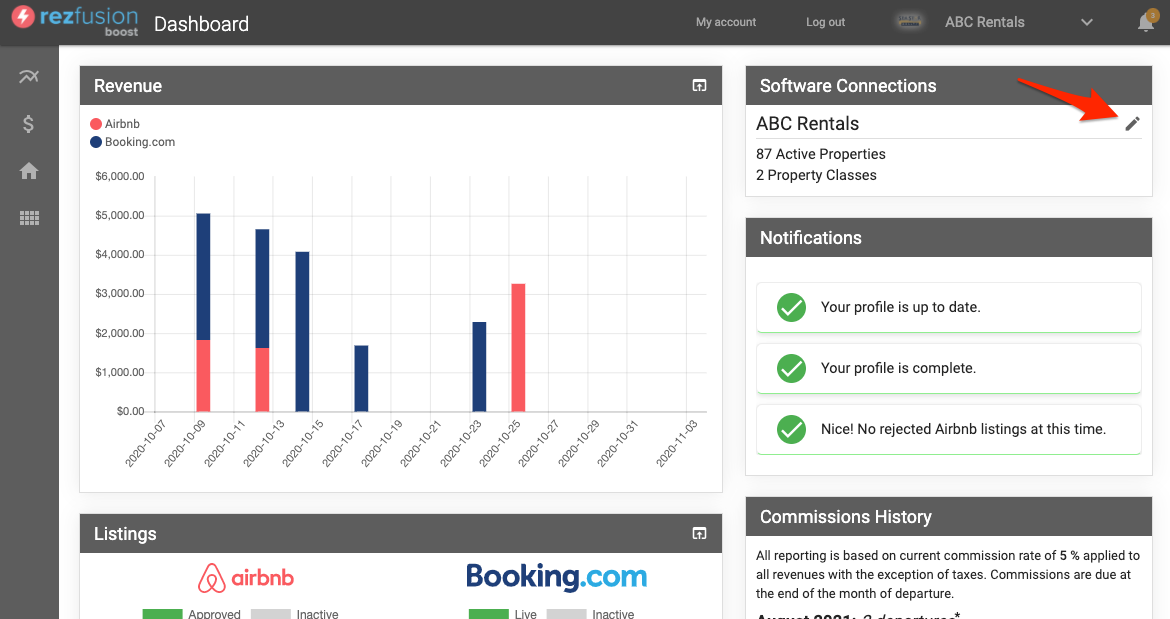The width and height of the screenshot is (1170, 619).
Task: Click the ABC Rentals company logo thumbnail
Action: (909, 22)
